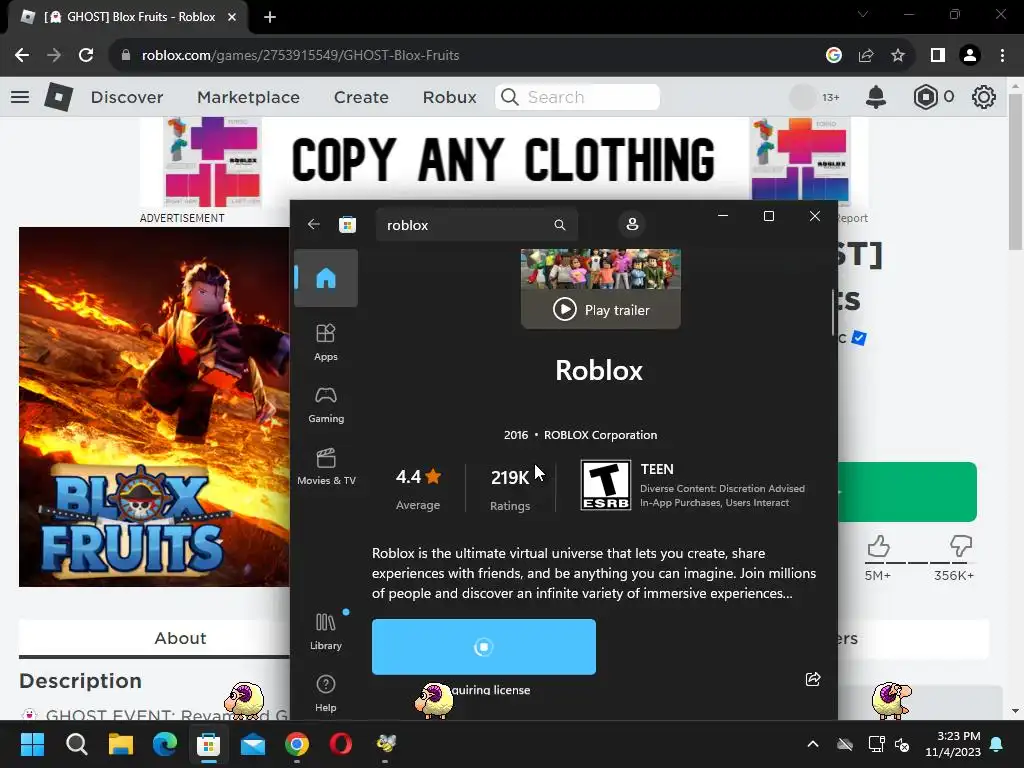Go back in Chrome browser
1024x768 pixels.
(22, 56)
